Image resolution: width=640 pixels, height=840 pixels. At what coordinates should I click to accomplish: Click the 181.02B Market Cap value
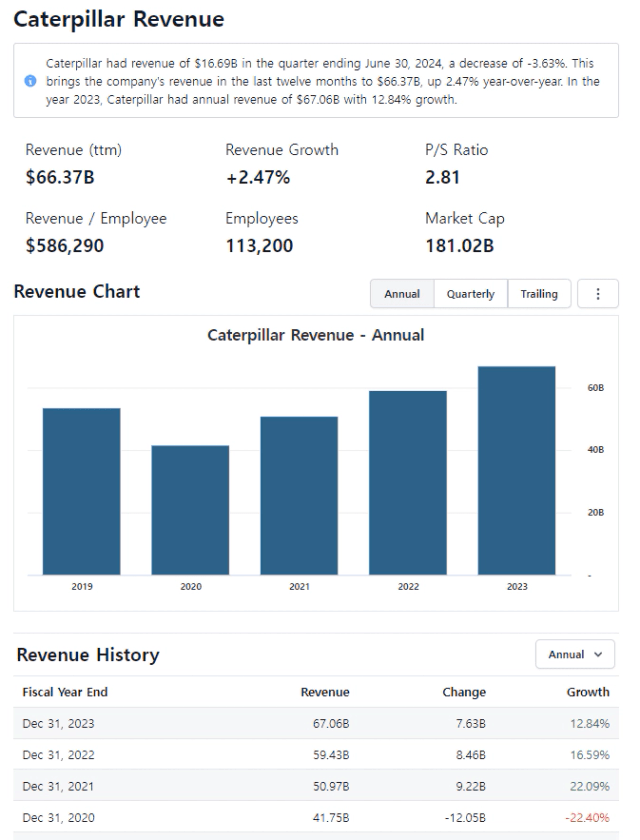click(460, 246)
